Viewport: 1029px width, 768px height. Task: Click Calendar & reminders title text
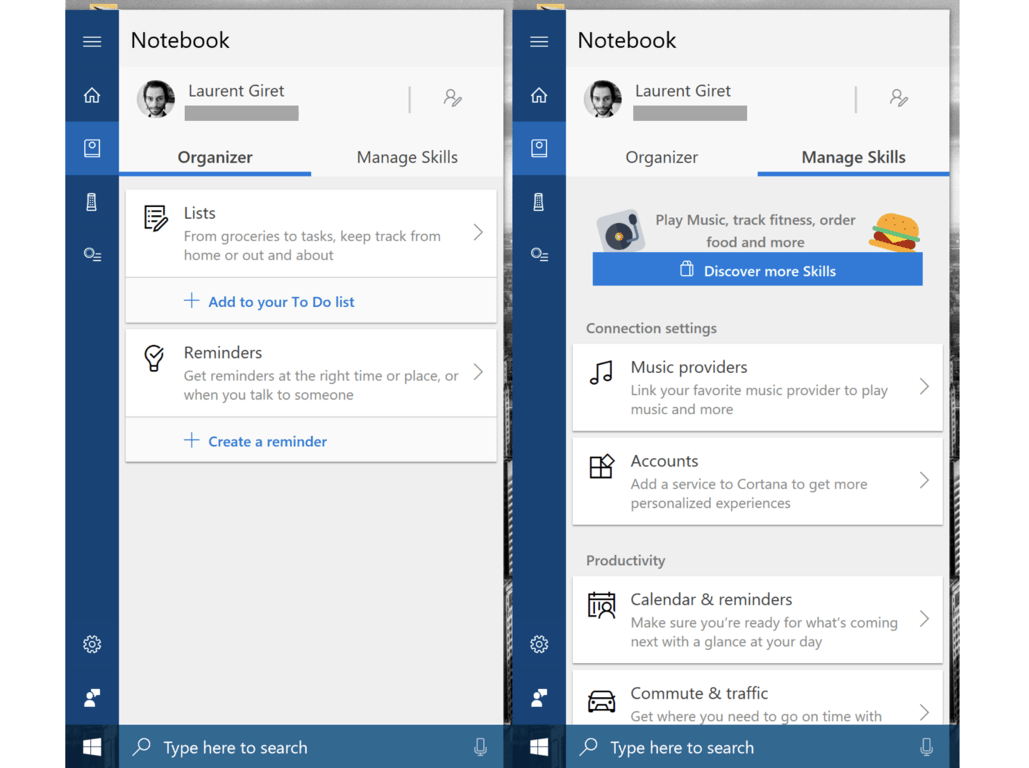point(711,599)
